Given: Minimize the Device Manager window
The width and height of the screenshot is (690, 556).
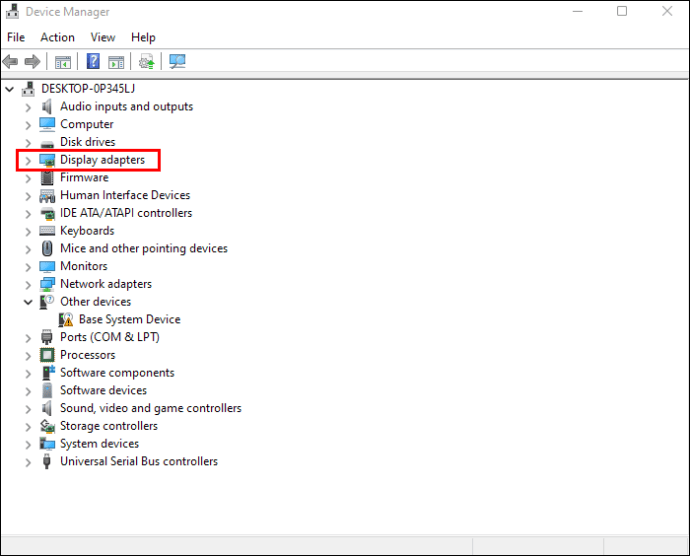Looking at the screenshot, I should (x=577, y=11).
